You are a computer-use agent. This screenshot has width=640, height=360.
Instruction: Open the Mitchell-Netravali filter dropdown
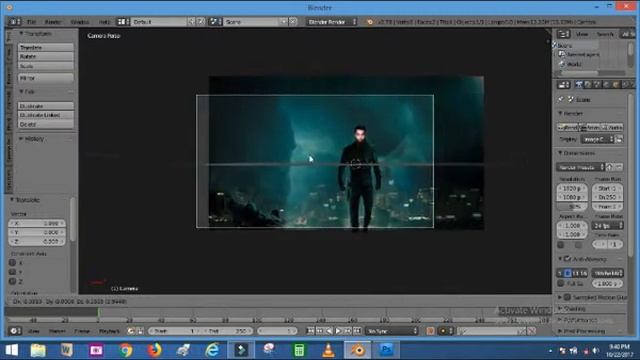click(x=608, y=273)
